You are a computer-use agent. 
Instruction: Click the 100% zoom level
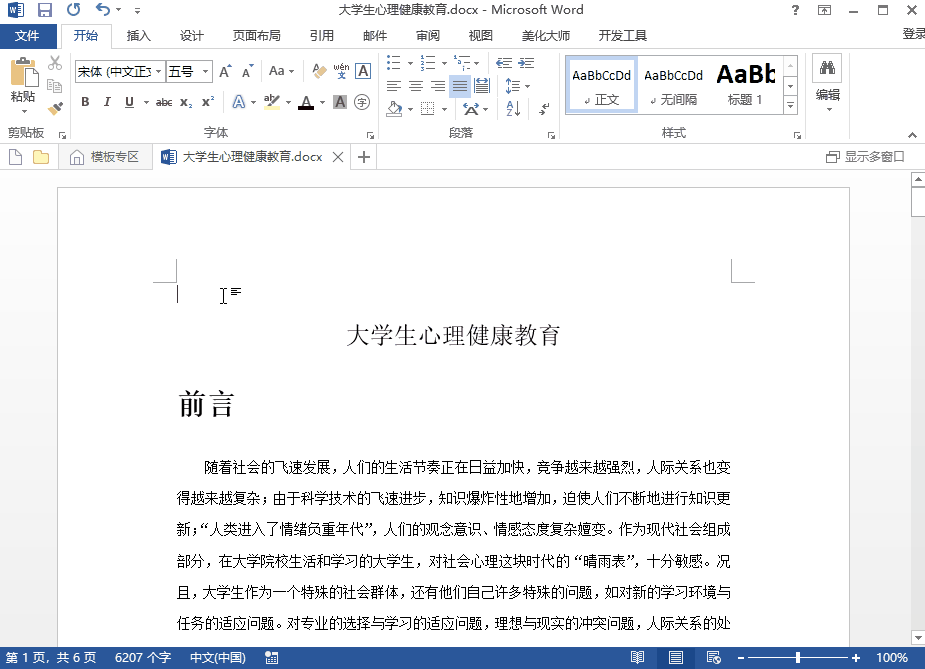click(892, 657)
